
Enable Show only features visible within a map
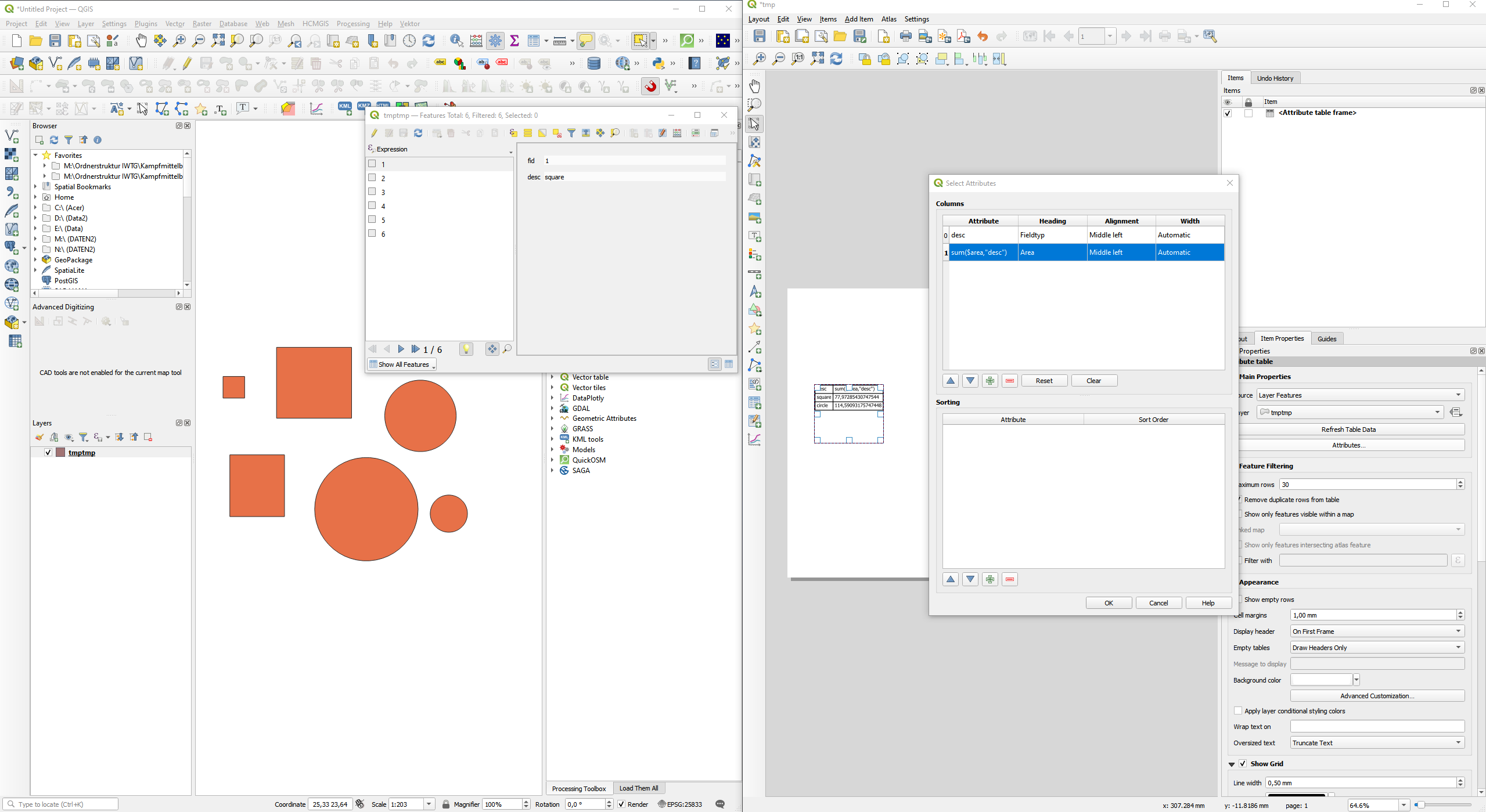tap(1238, 514)
